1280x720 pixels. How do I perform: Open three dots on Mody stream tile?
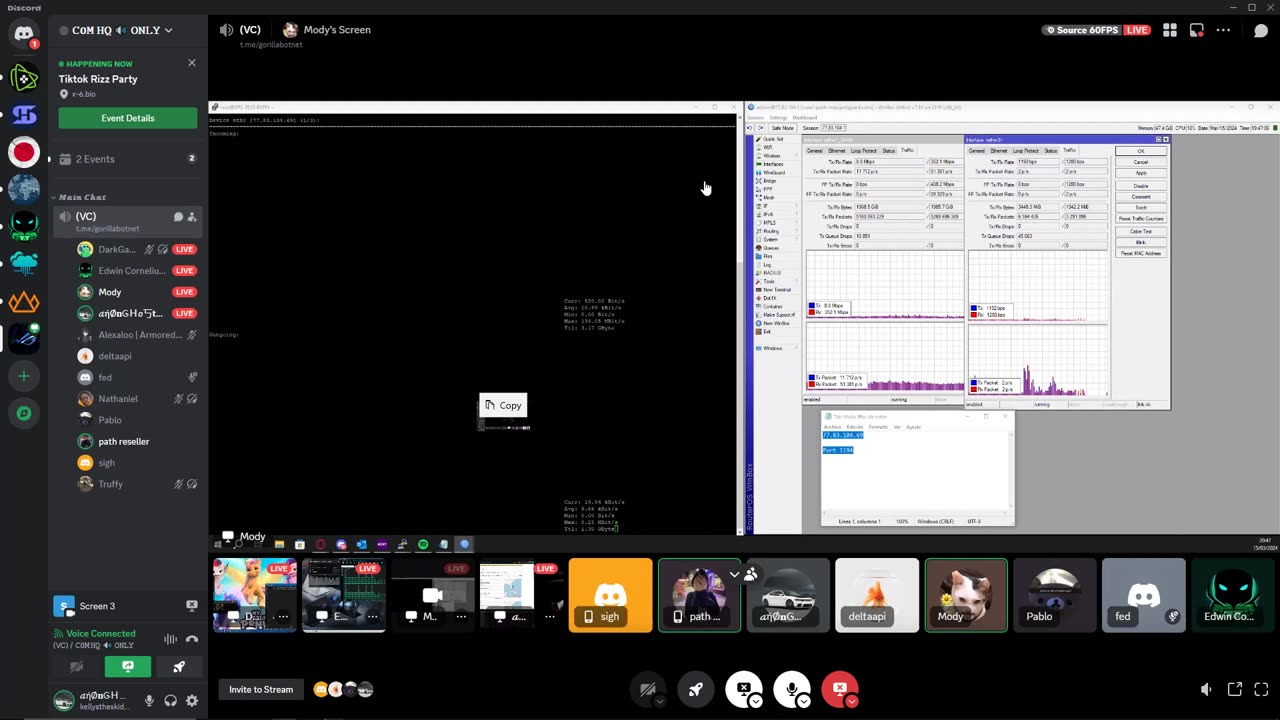pyautogui.click(x=461, y=617)
